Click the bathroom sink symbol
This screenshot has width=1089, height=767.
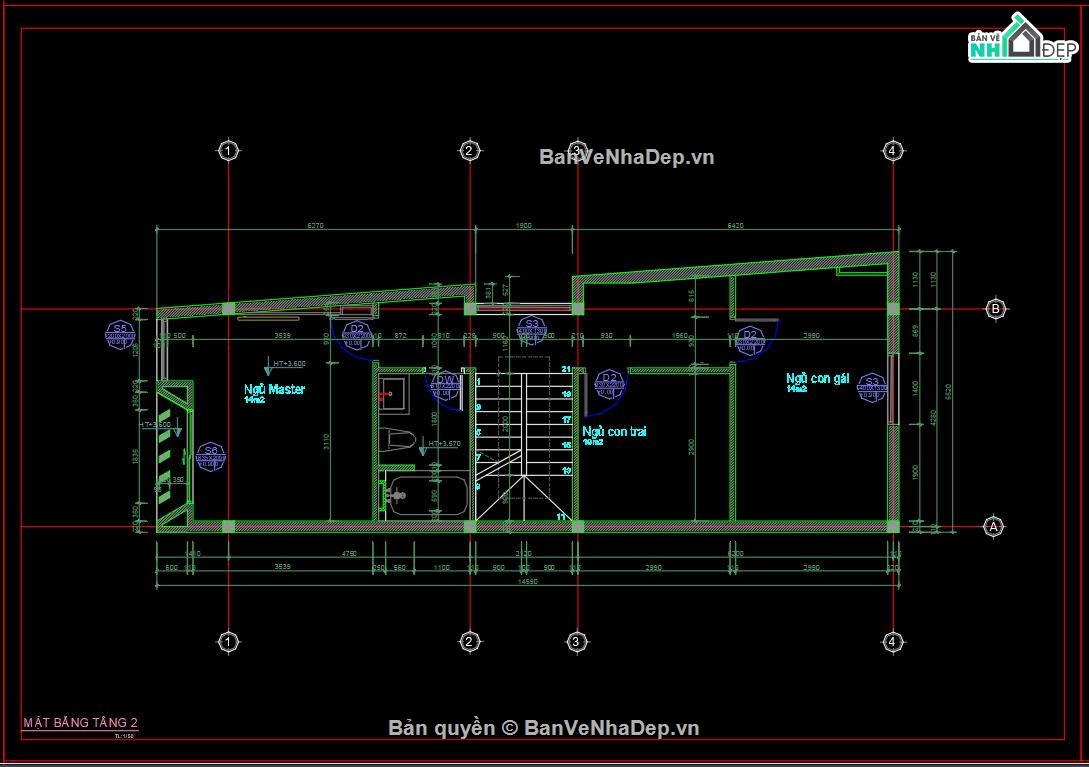(x=394, y=391)
